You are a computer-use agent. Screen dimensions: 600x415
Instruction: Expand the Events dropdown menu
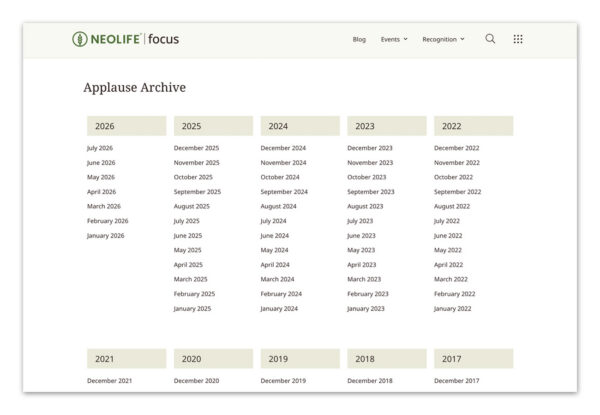point(394,39)
